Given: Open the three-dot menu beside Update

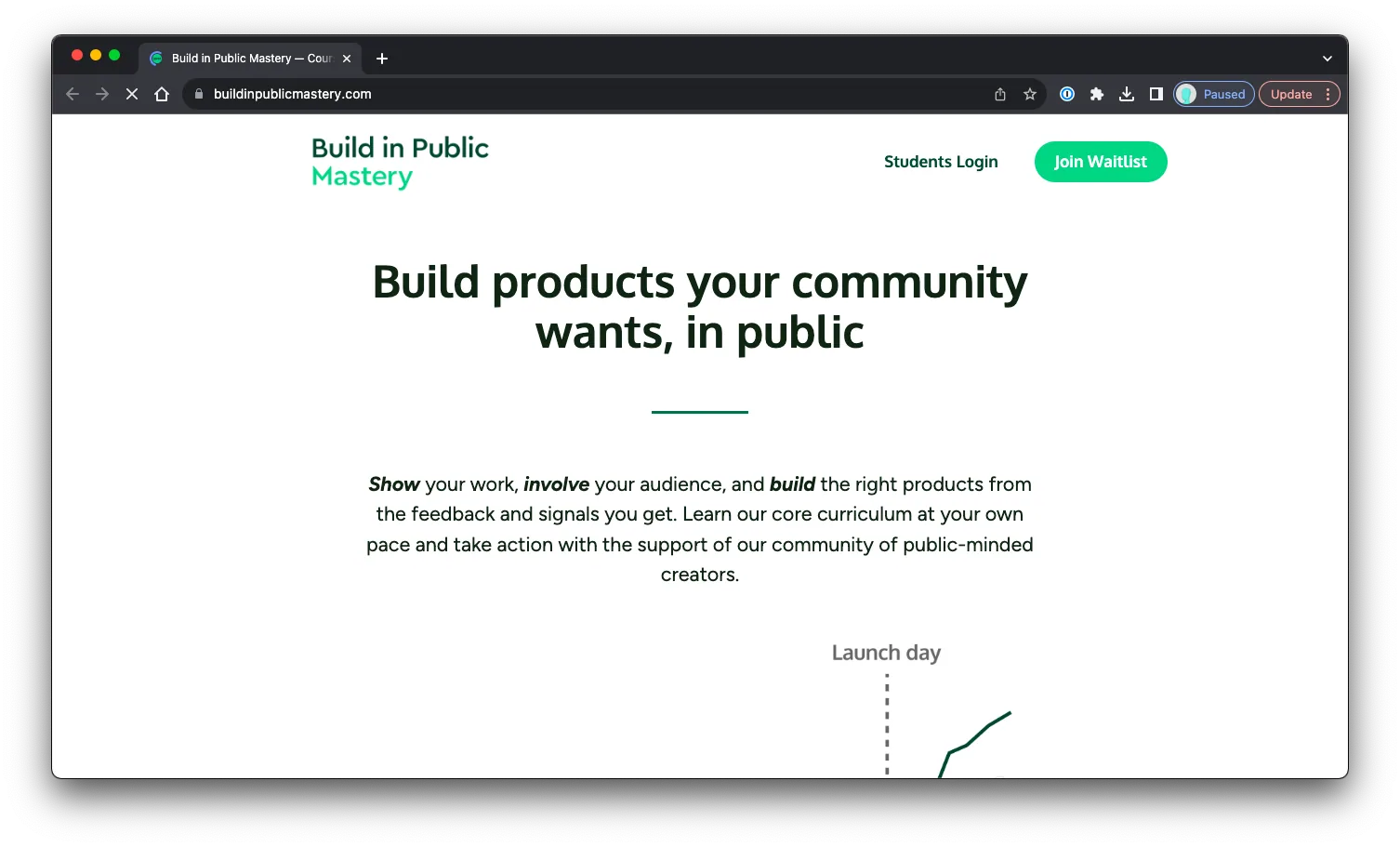Looking at the screenshot, I should coord(1328,94).
